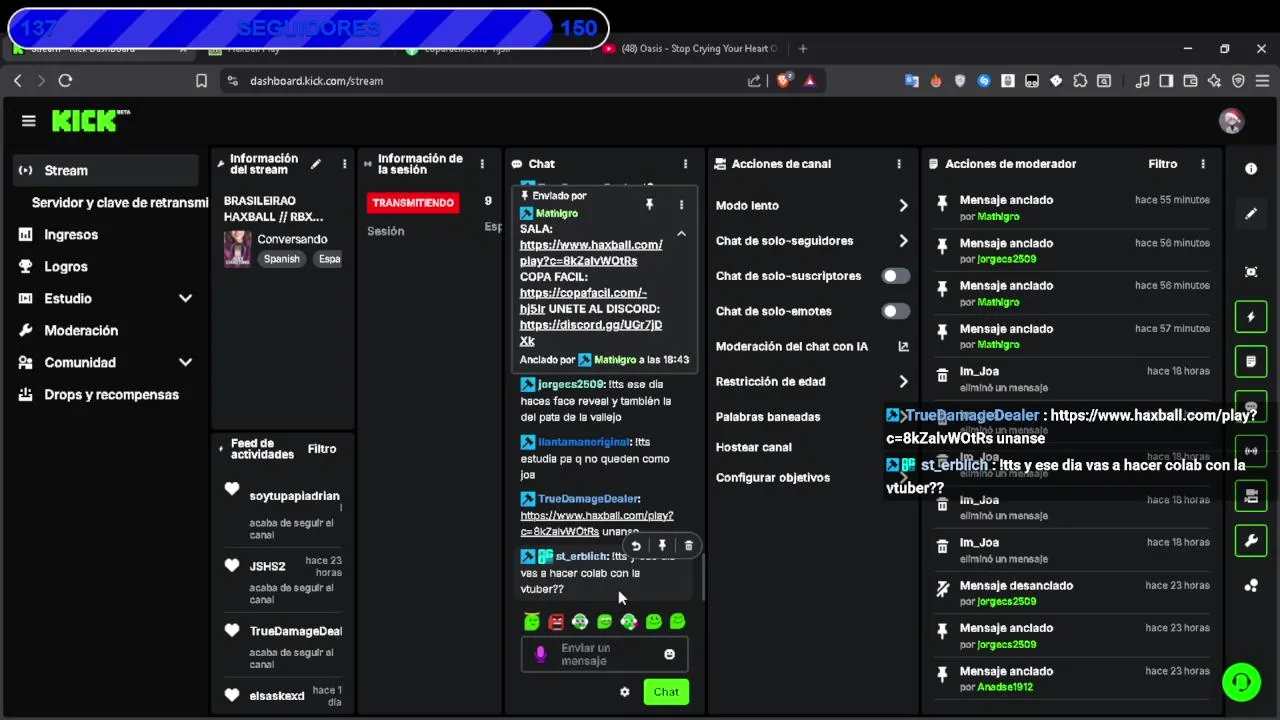Screen dimensions: 1280x720
Task: Open the Acciones de canal options menu
Action: pos(899,164)
